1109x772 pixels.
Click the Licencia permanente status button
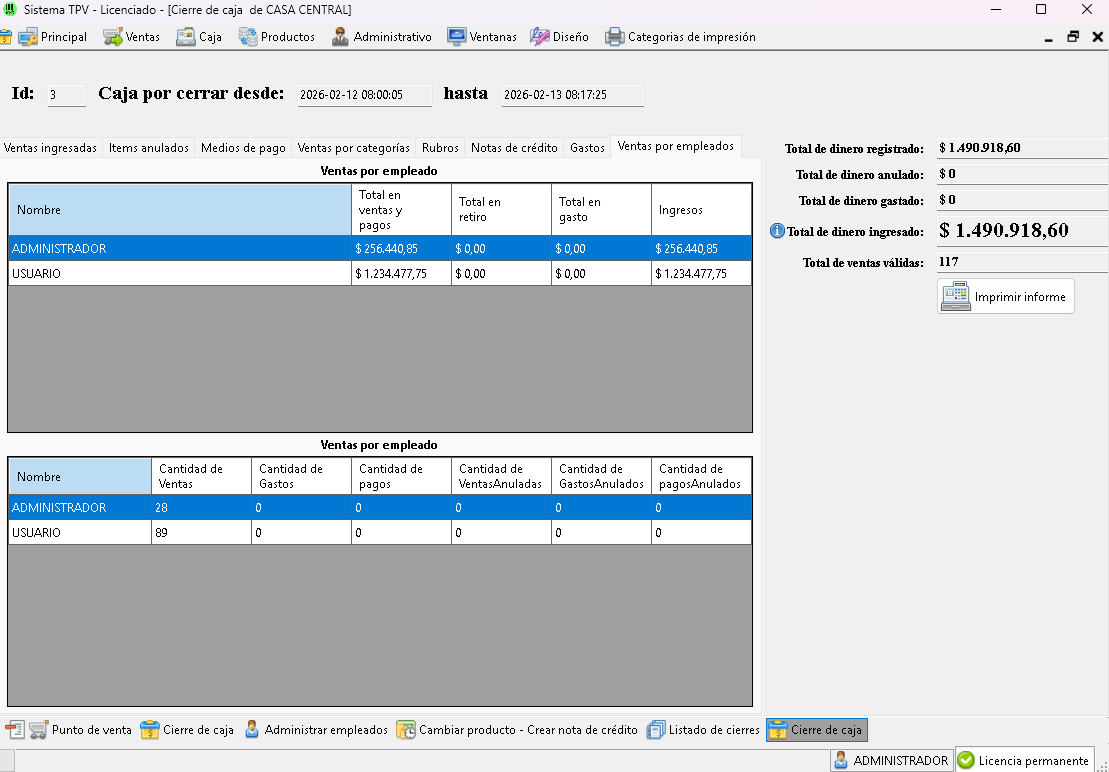[1023, 761]
